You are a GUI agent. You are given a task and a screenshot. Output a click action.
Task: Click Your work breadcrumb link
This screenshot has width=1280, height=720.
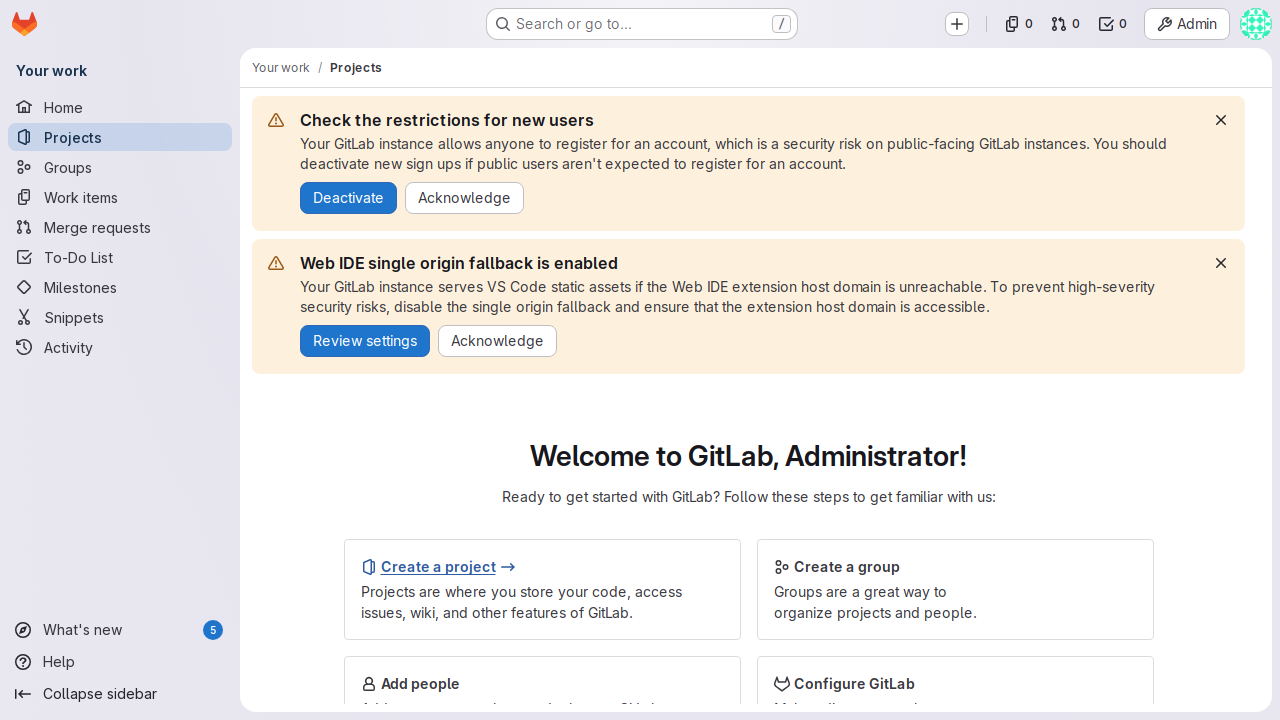[281, 68]
